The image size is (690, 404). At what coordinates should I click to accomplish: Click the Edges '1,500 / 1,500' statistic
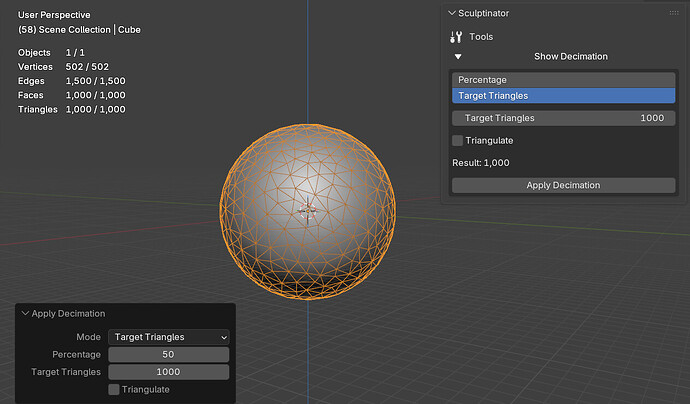[x=95, y=81]
